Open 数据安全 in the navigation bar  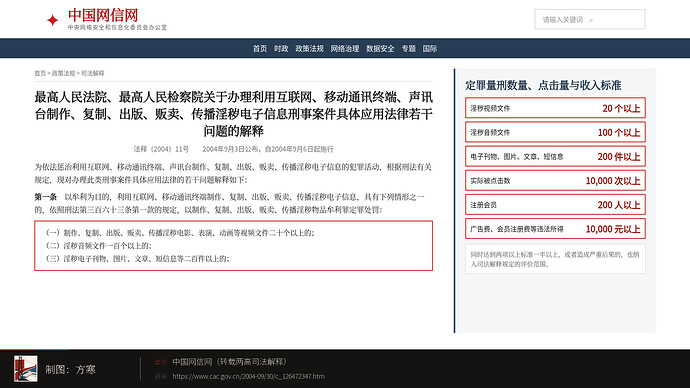(x=380, y=48)
